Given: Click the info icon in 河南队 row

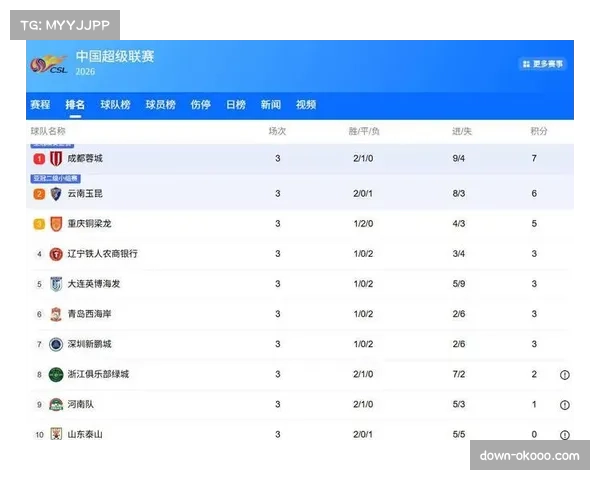Looking at the screenshot, I should (565, 405).
